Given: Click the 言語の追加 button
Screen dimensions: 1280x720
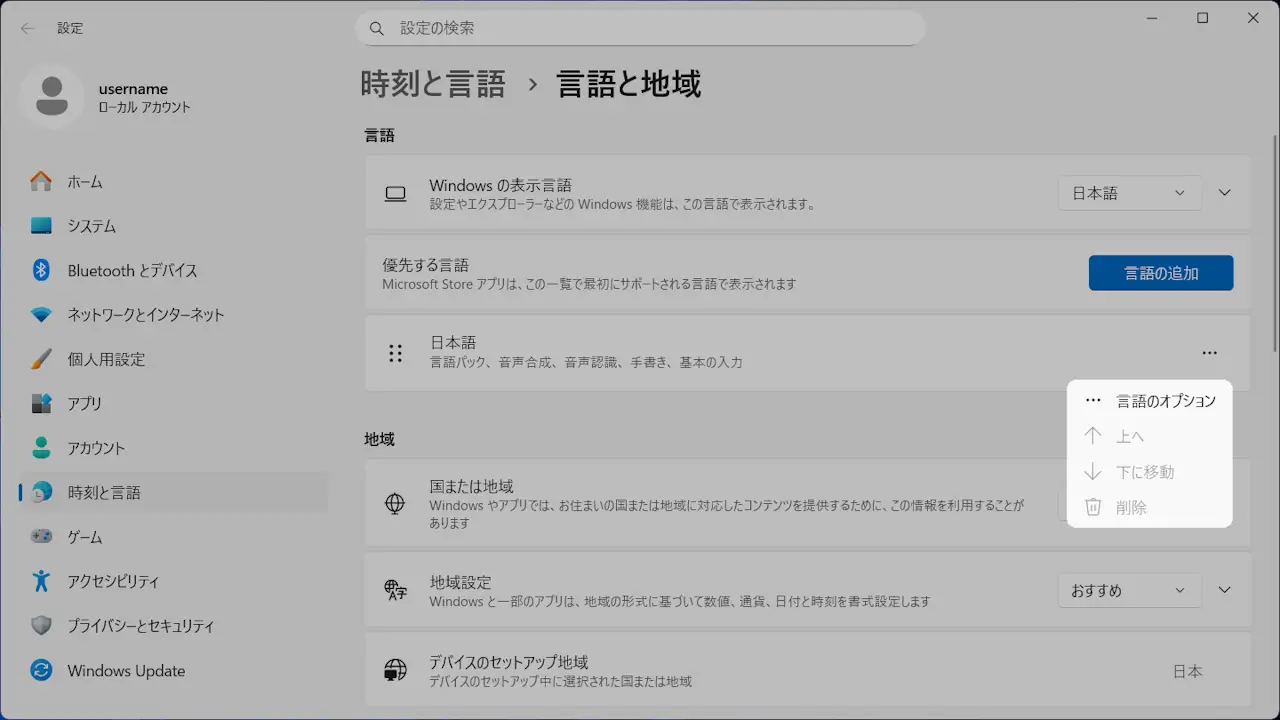Looking at the screenshot, I should [x=1160, y=273].
